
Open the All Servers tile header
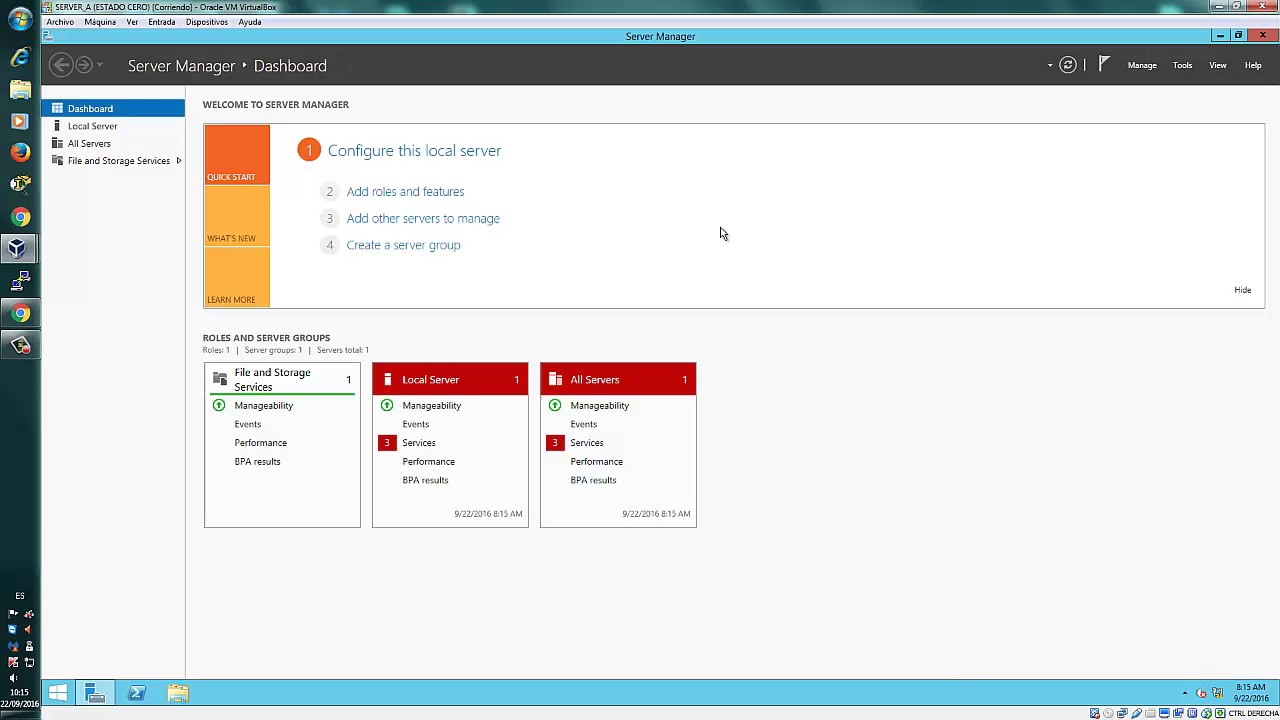click(x=618, y=379)
